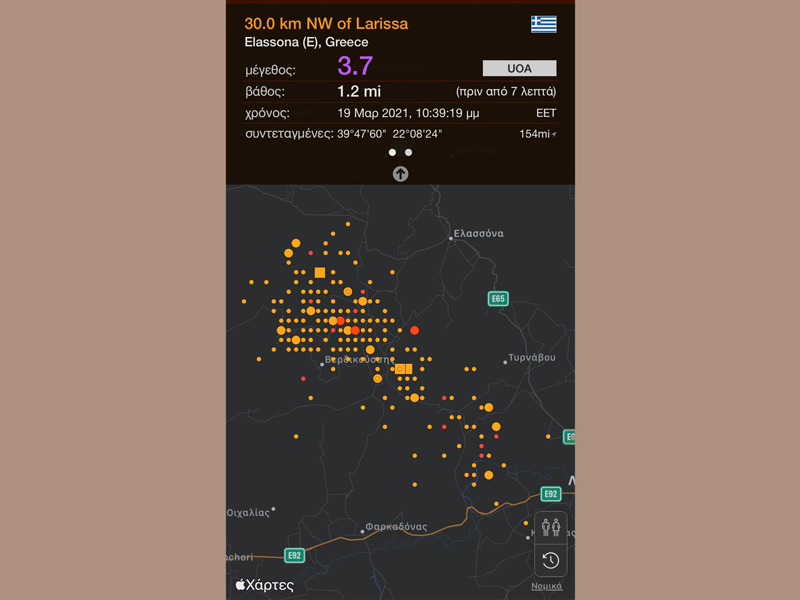Tap the Apple Maps logo
Image resolution: width=800 pixels, height=600 pixels.
click(x=265, y=585)
